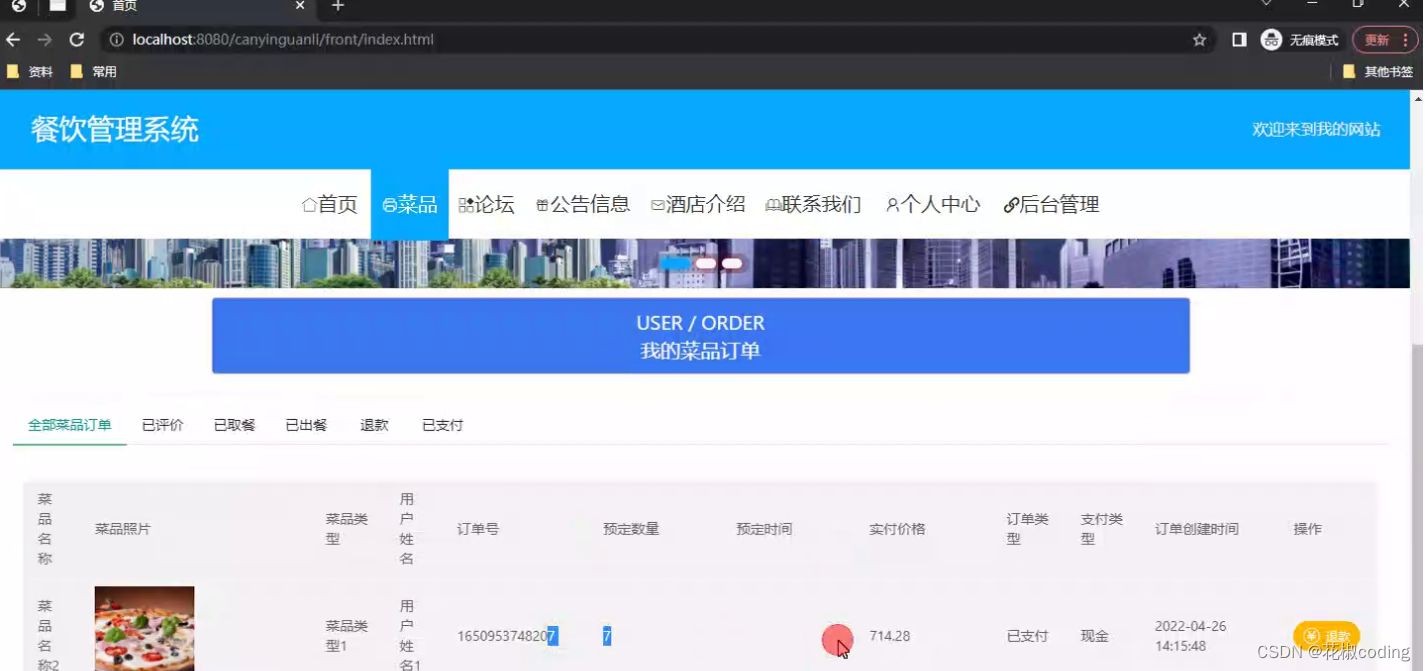Go to the 首页 home menu item
Screen dimensions: 1425x671
pyautogui.click(x=329, y=205)
